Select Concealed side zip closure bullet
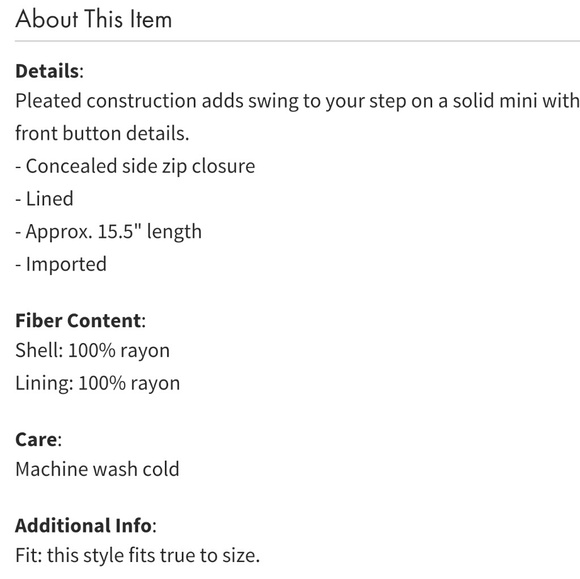 tap(135, 166)
